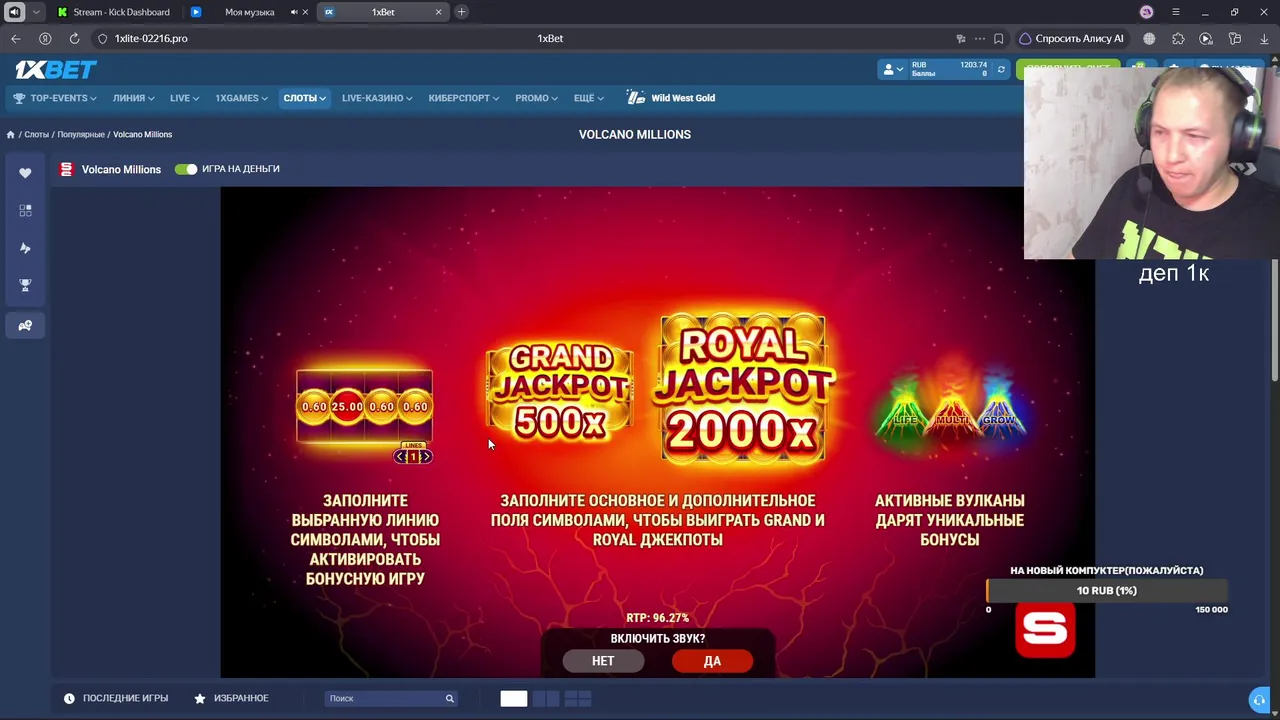Open the tab list dropdown chevron

click(x=36, y=12)
